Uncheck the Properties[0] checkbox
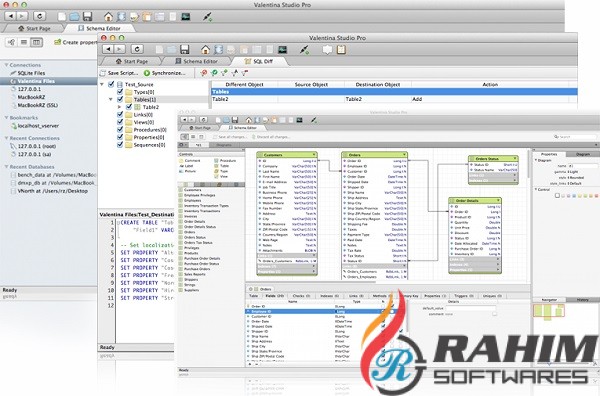600x396 pixels. (120, 137)
